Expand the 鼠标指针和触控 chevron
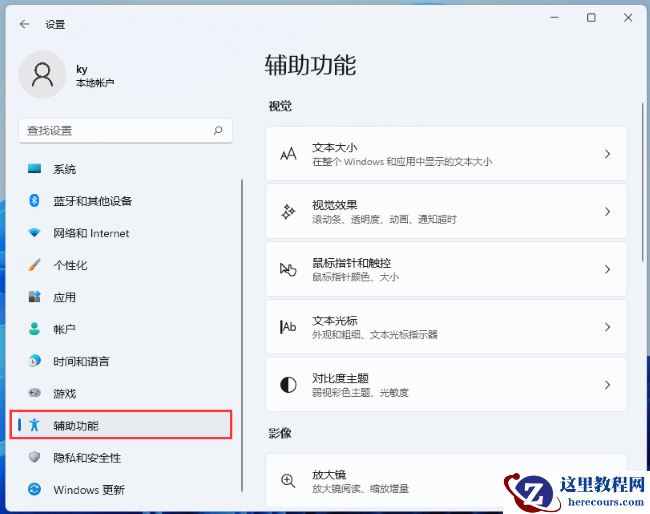The image size is (650, 514). coord(607,269)
